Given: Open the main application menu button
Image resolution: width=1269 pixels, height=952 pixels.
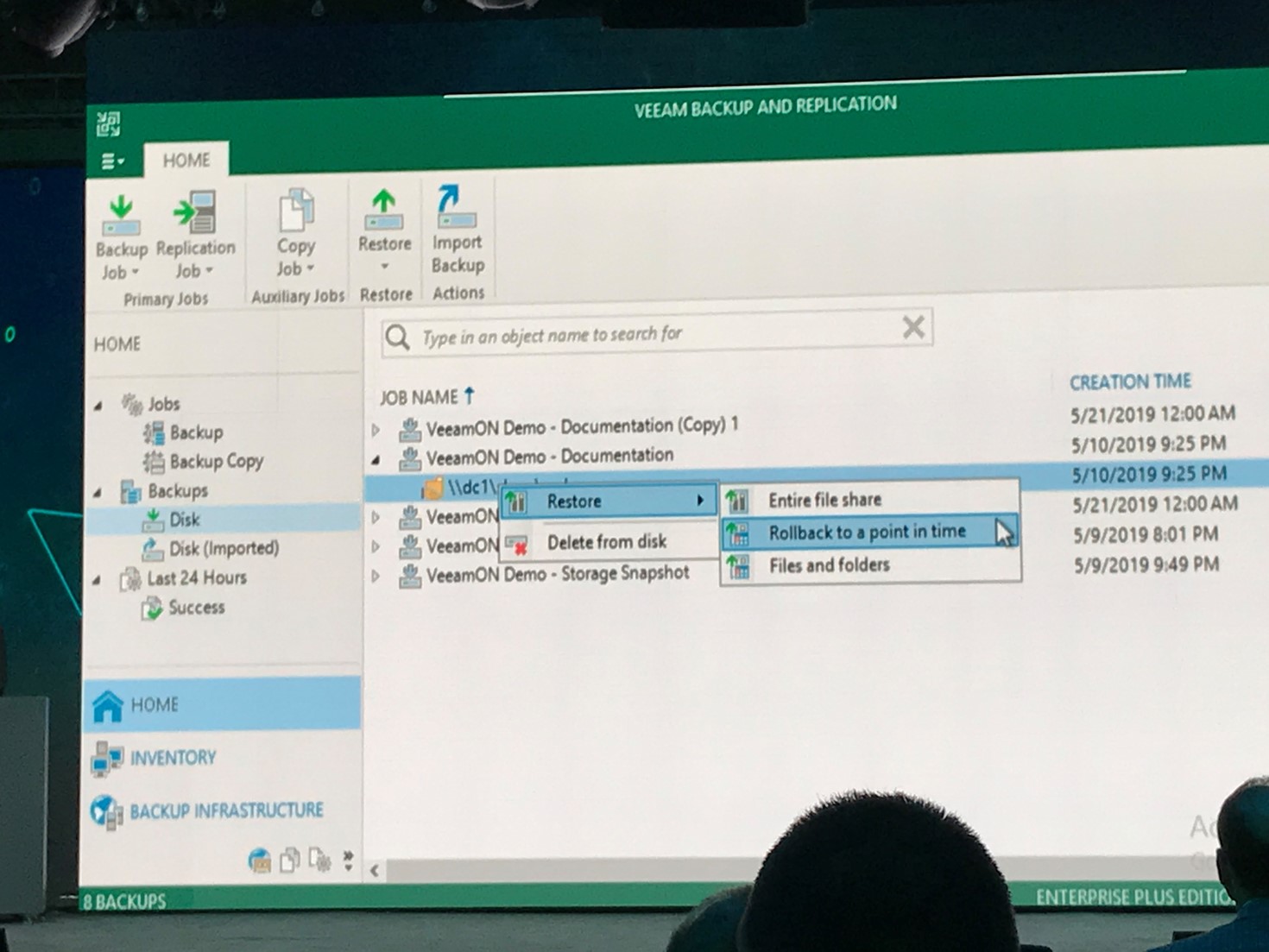Looking at the screenshot, I should click(x=112, y=161).
